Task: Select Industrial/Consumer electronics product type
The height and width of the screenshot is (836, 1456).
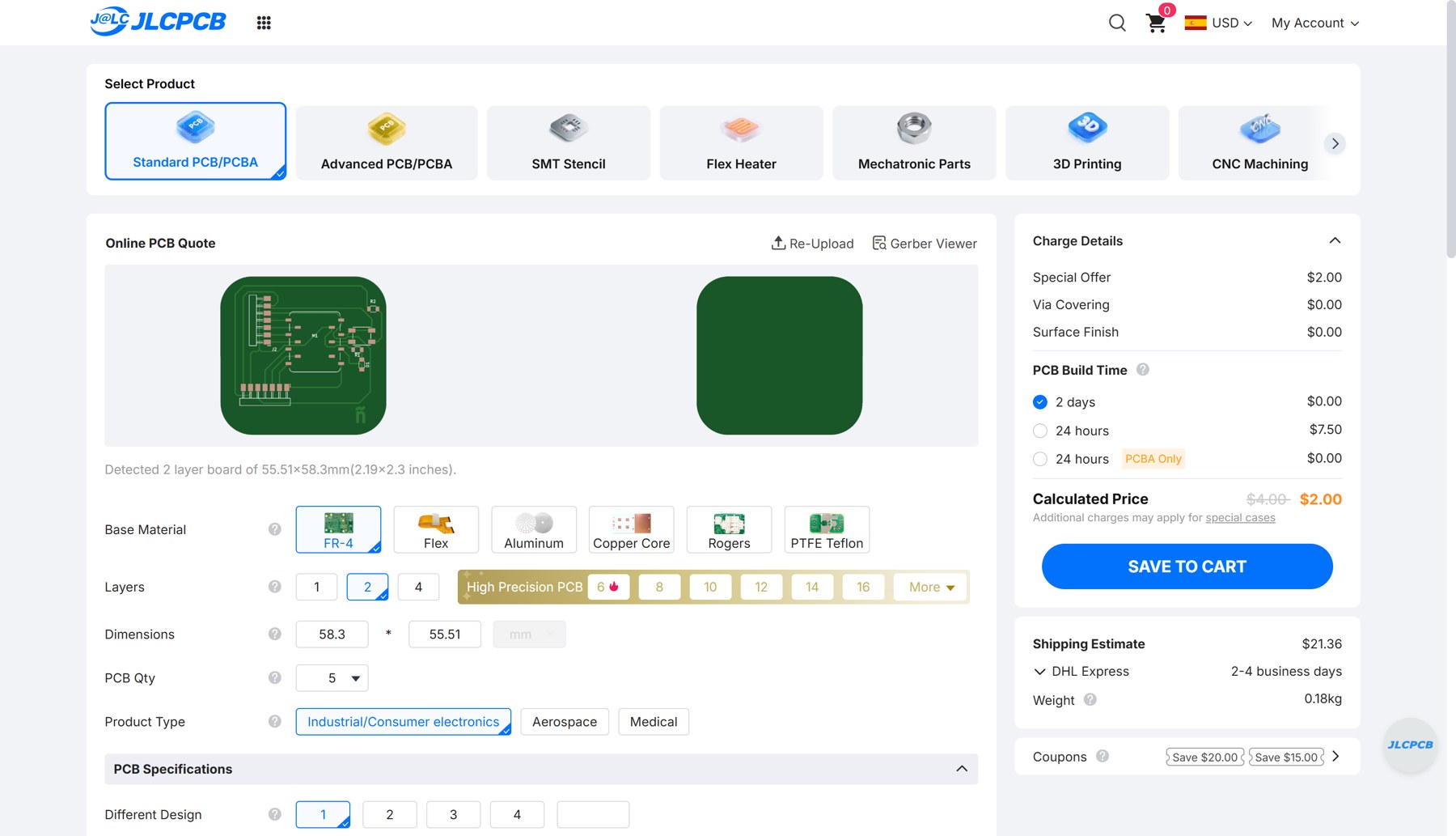Action: 403,722
